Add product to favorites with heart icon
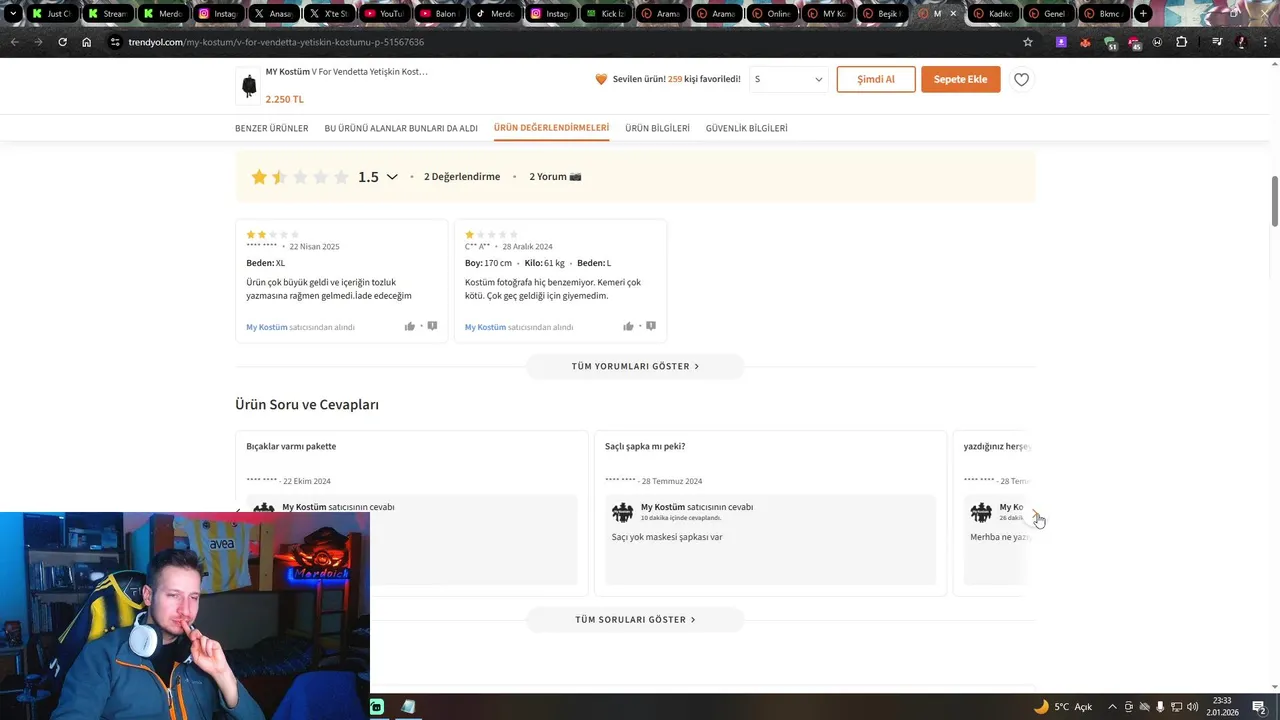 (x=1021, y=80)
